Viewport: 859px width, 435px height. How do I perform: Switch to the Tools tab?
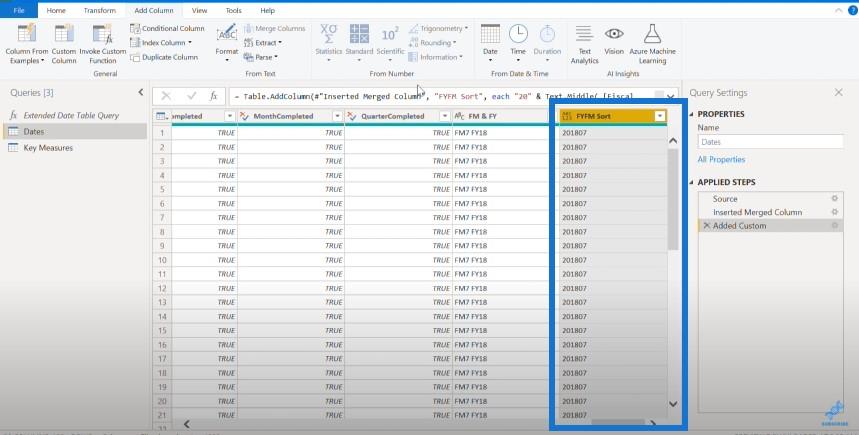(x=233, y=10)
